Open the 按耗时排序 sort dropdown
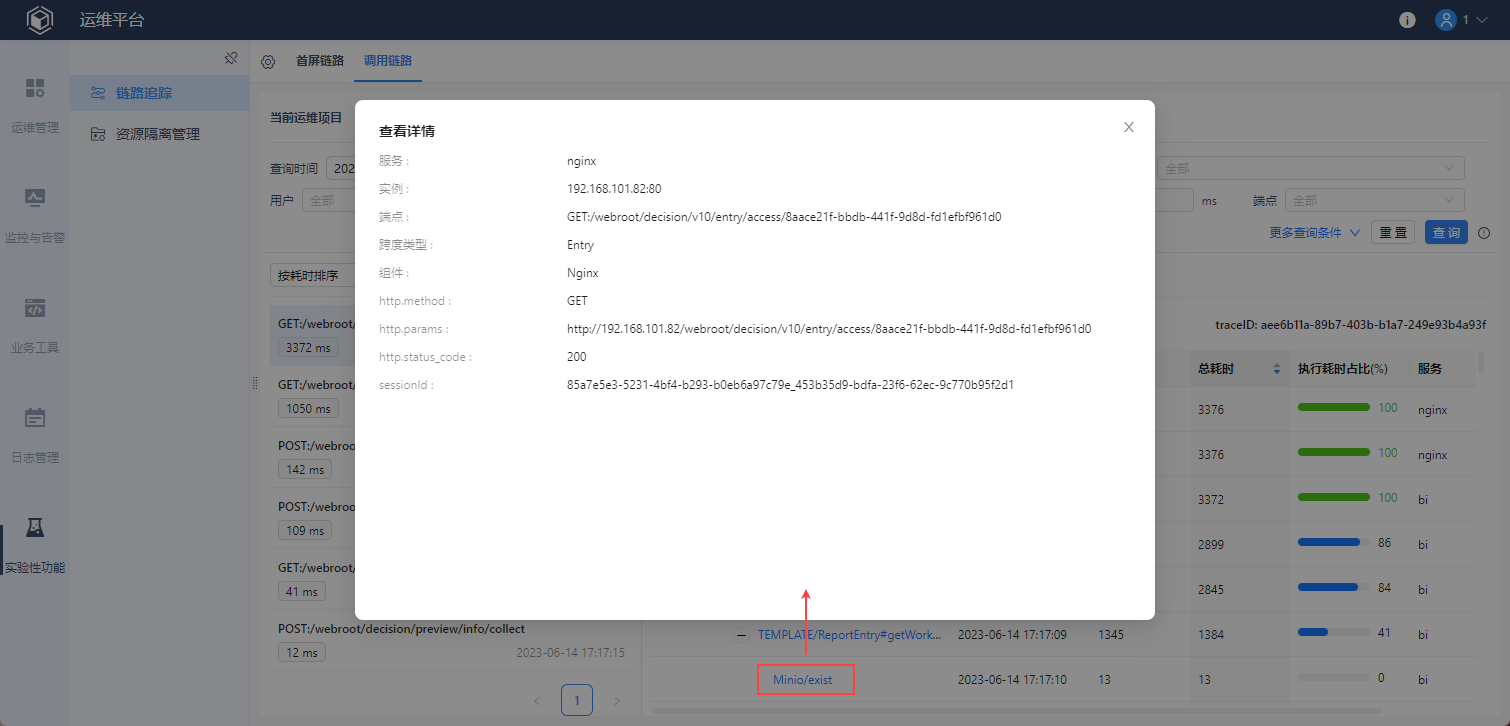The image size is (1510, 726). tap(313, 276)
